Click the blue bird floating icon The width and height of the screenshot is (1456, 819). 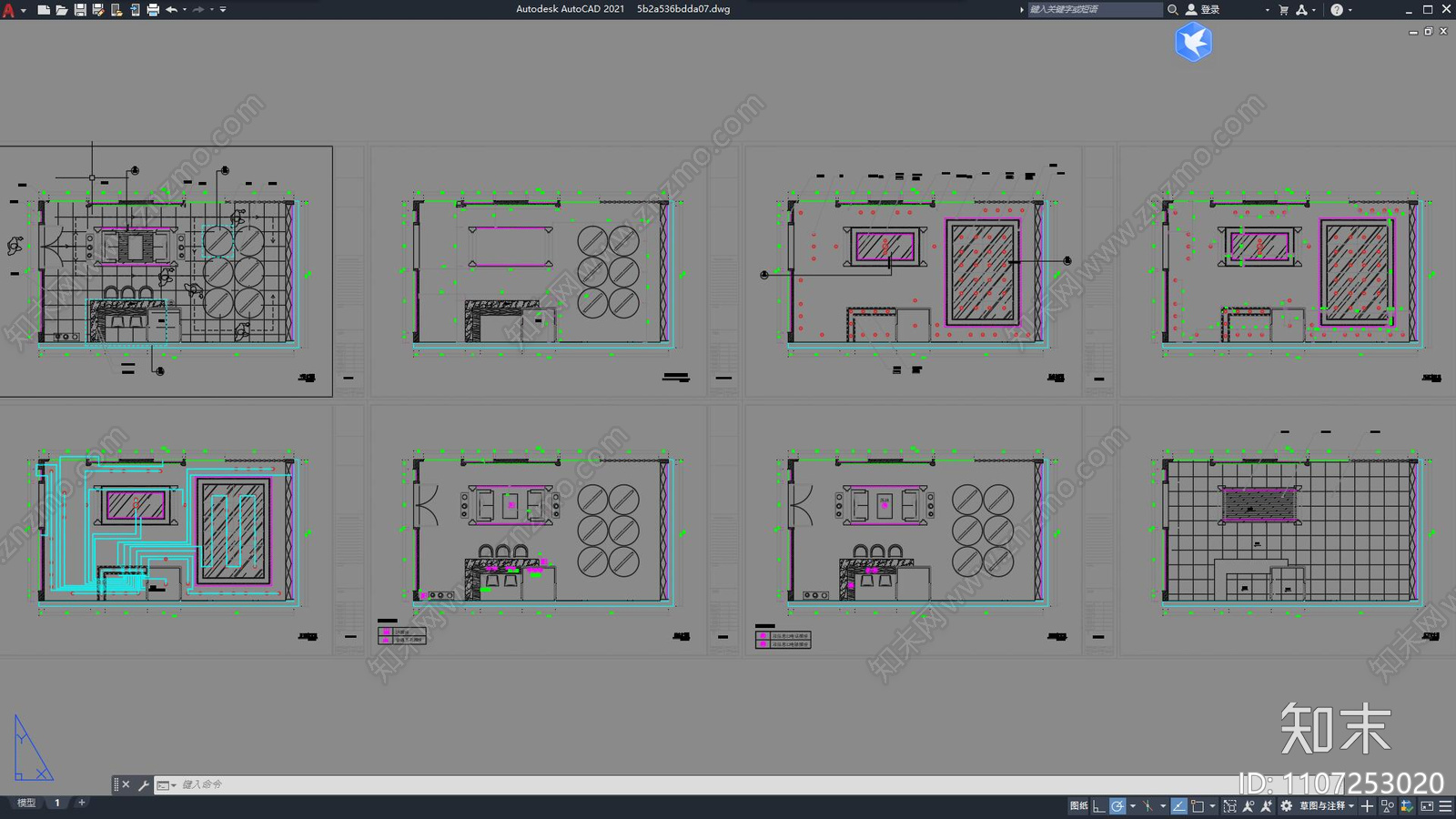1193,42
